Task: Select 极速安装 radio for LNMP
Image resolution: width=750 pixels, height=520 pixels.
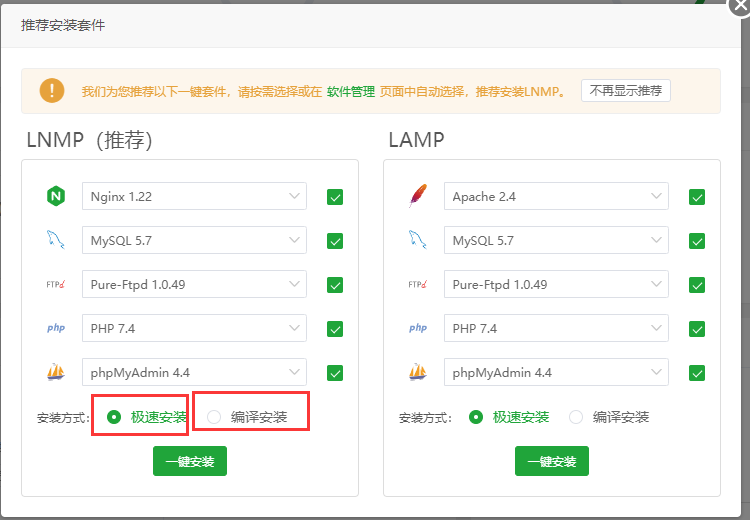Action: (x=114, y=417)
